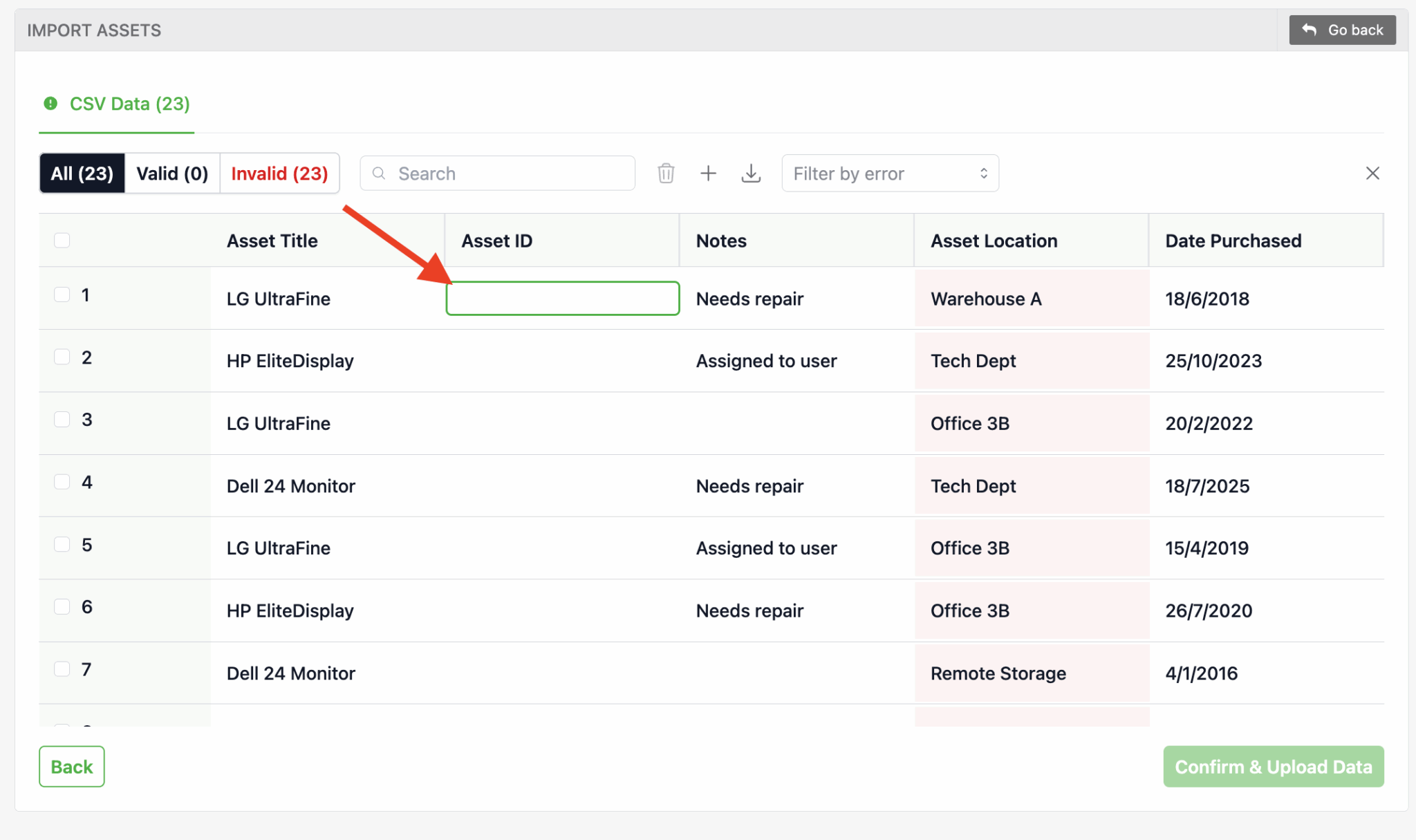Toggle the select-all header checkbox

62,240
